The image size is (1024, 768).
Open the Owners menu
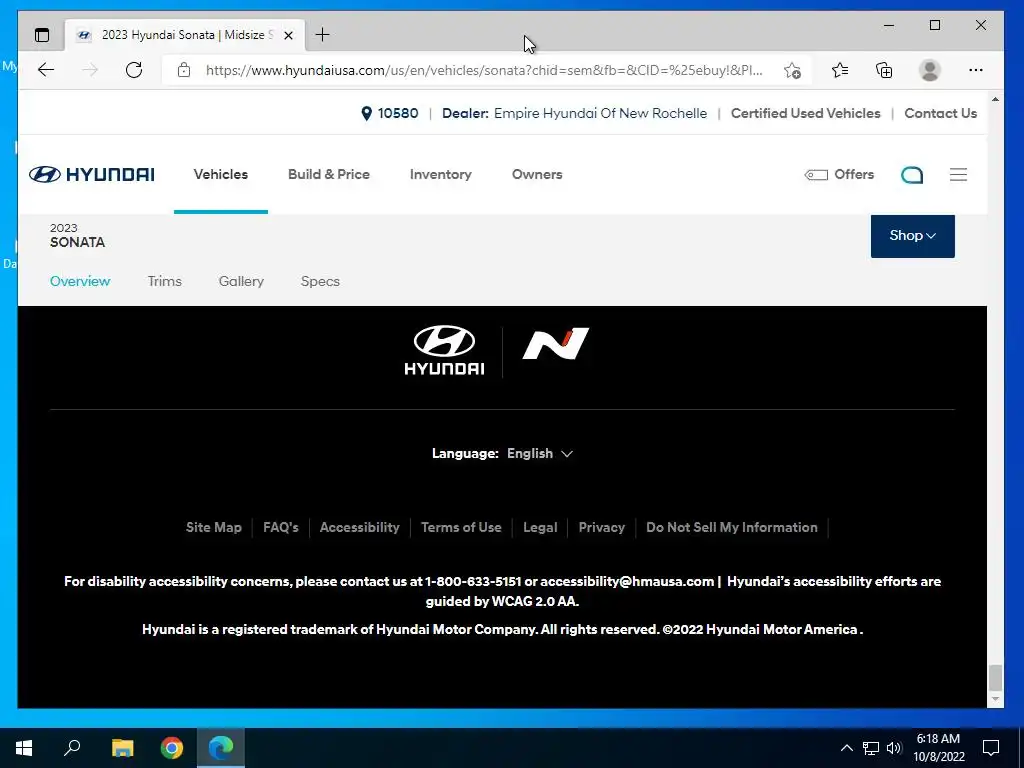(x=537, y=174)
